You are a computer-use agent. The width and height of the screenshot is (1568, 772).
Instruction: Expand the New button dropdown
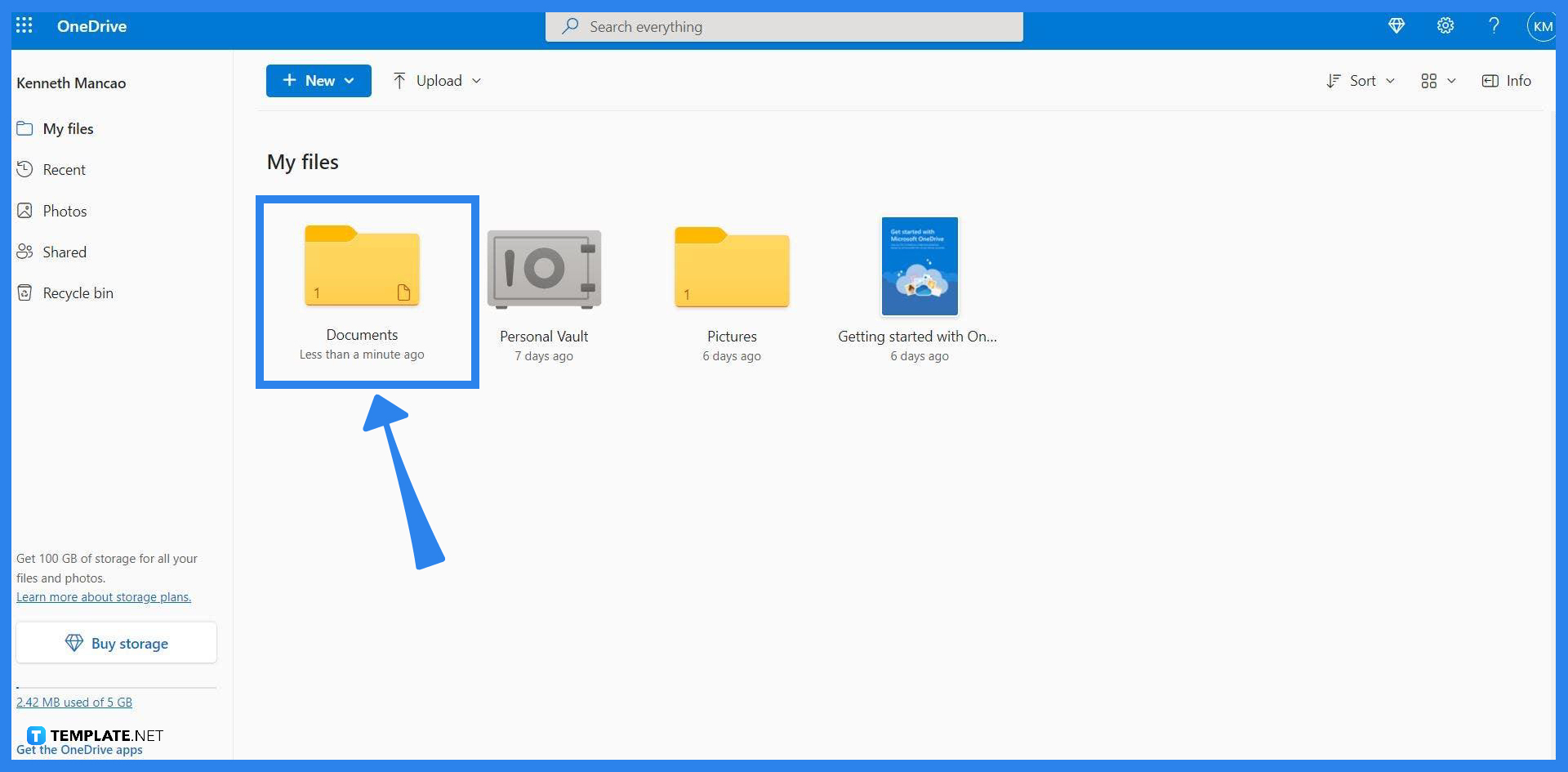(x=350, y=80)
